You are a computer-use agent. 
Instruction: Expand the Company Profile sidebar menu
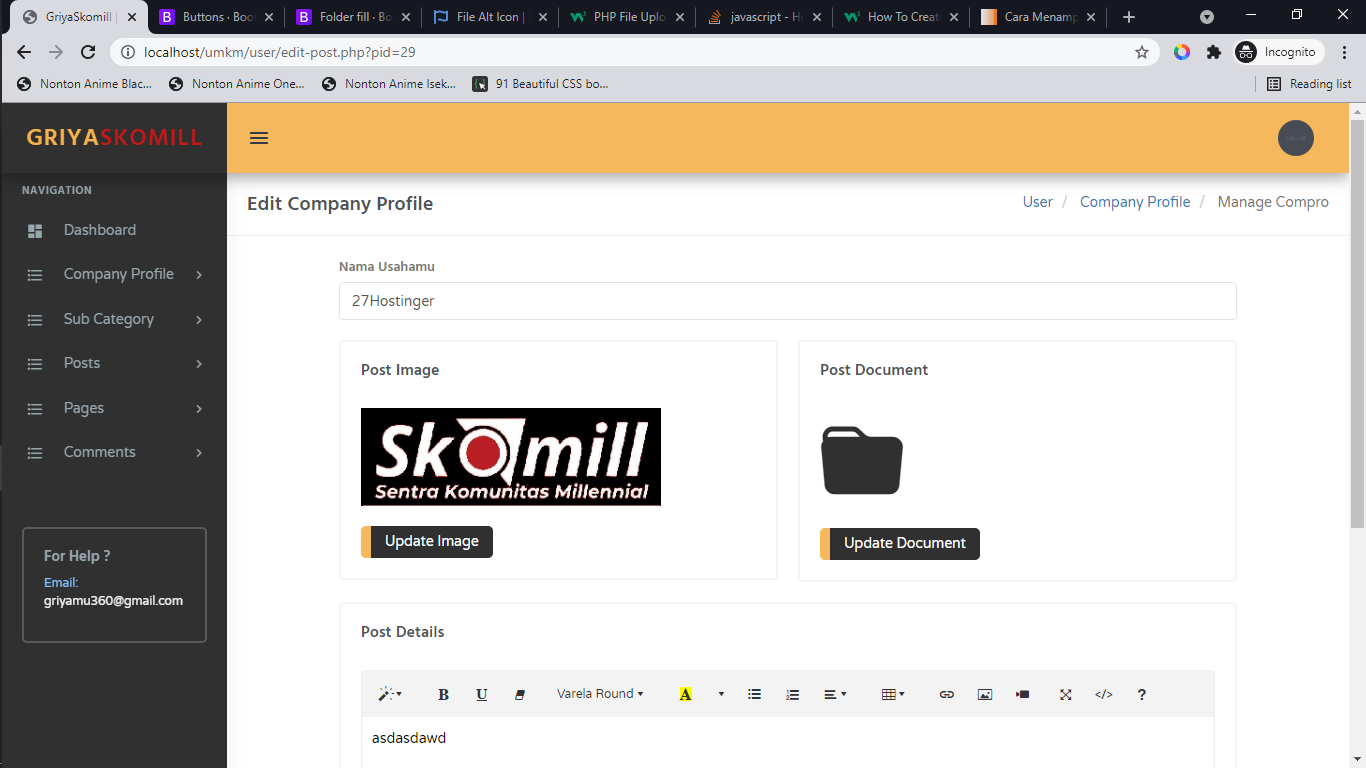point(118,274)
